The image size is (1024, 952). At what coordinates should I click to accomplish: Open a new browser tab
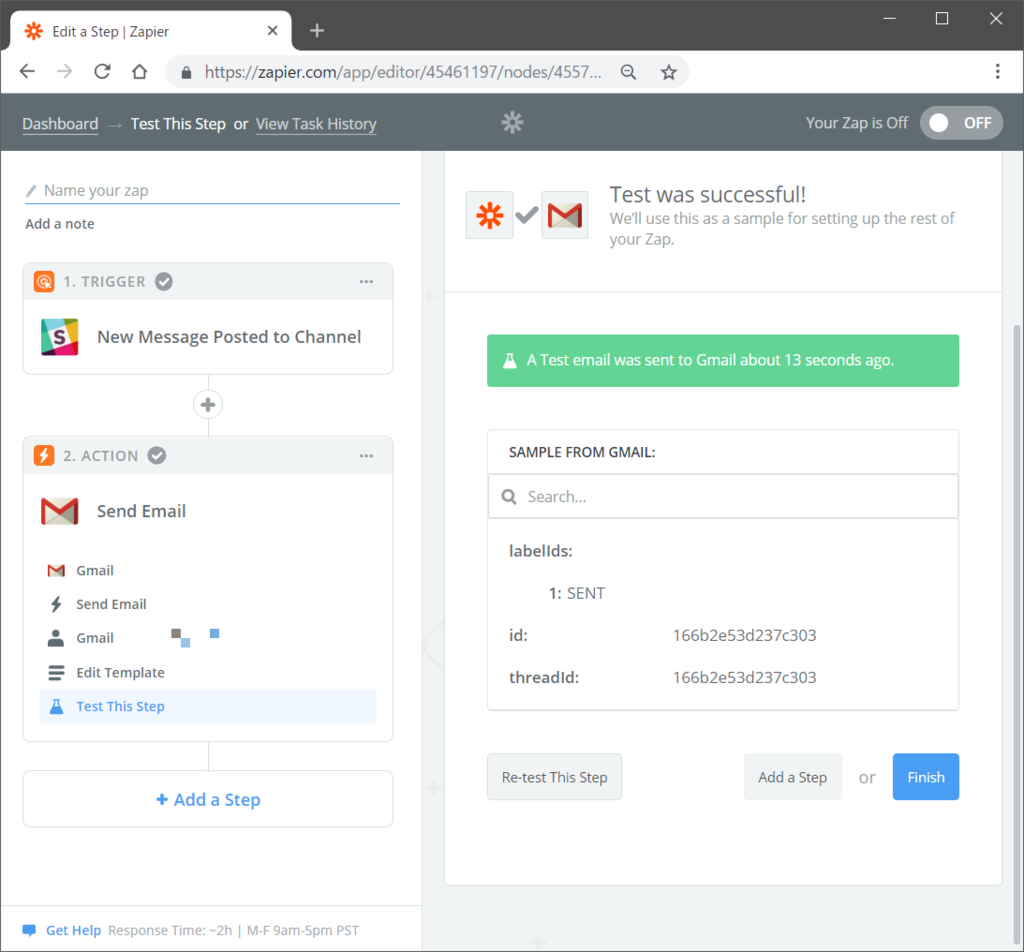pos(317,31)
